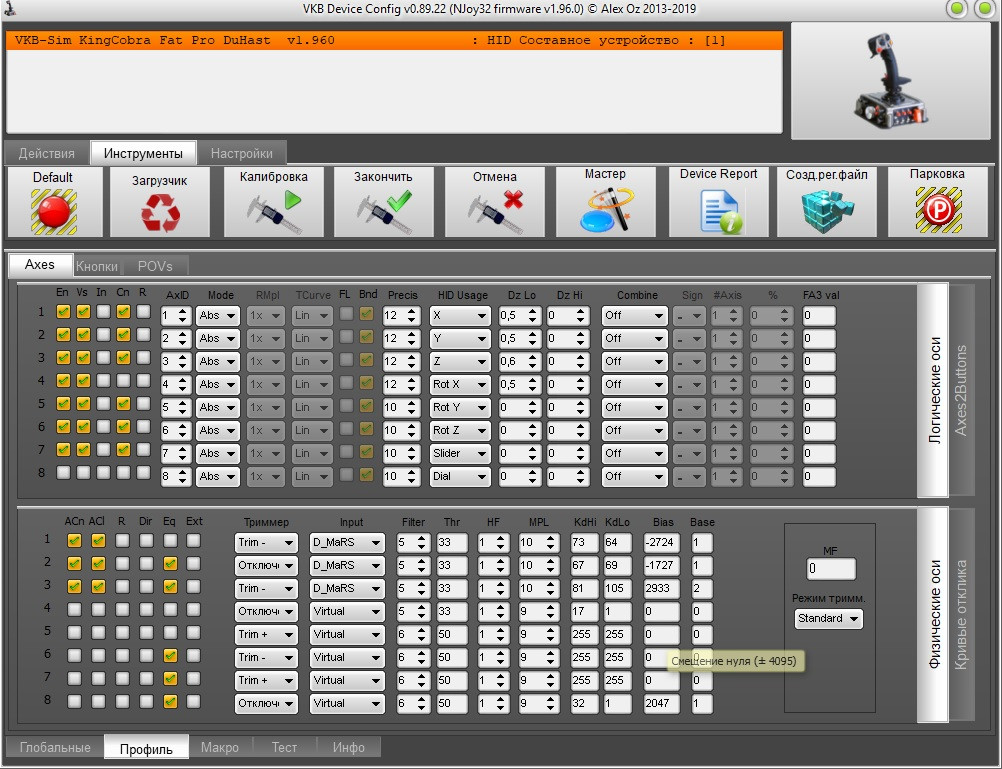Open the Инфо bottom tab
Viewport: 1002px width, 769px height.
pos(349,747)
